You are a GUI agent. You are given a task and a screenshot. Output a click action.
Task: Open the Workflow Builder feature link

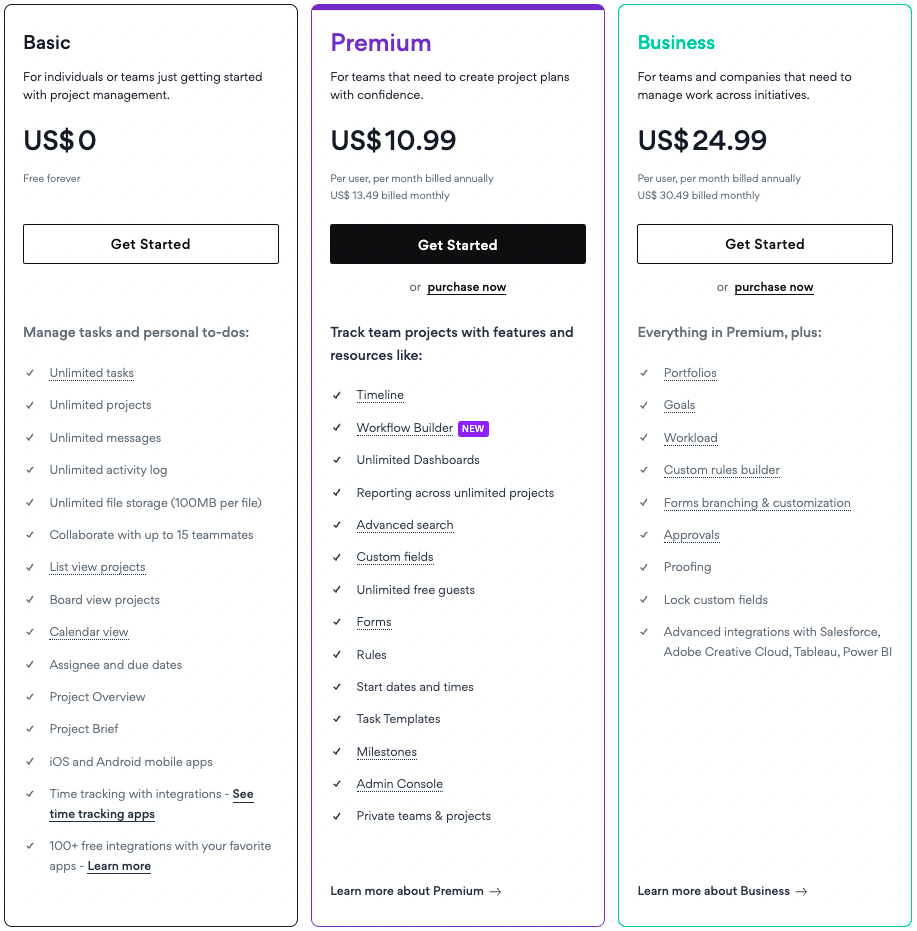pos(404,428)
